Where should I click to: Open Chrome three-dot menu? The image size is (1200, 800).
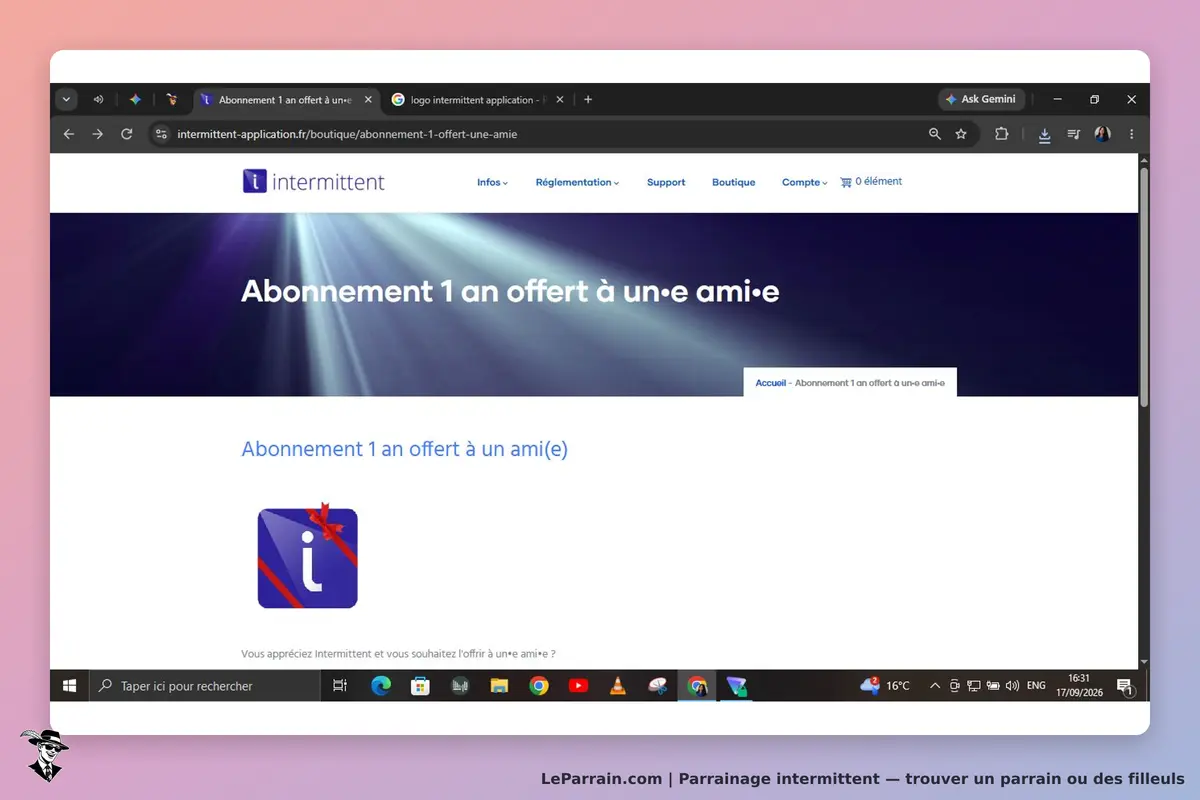pyautogui.click(x=1131, y=134)
